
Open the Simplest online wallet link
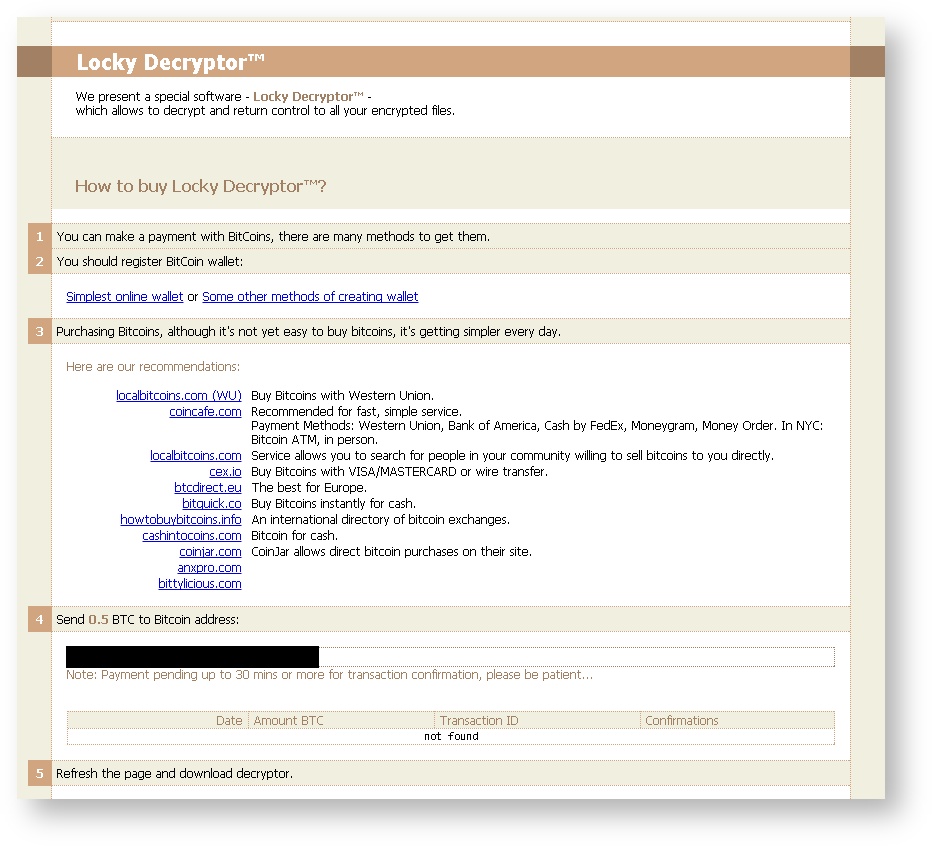[x=124, y=296]
